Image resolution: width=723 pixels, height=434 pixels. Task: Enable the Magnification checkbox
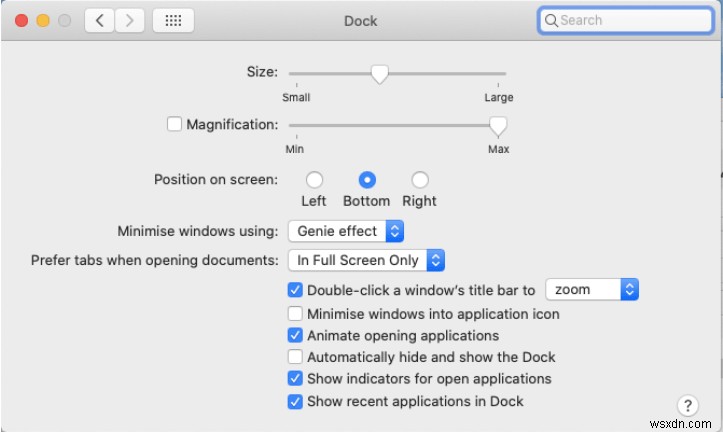click(x=174, y=124)
